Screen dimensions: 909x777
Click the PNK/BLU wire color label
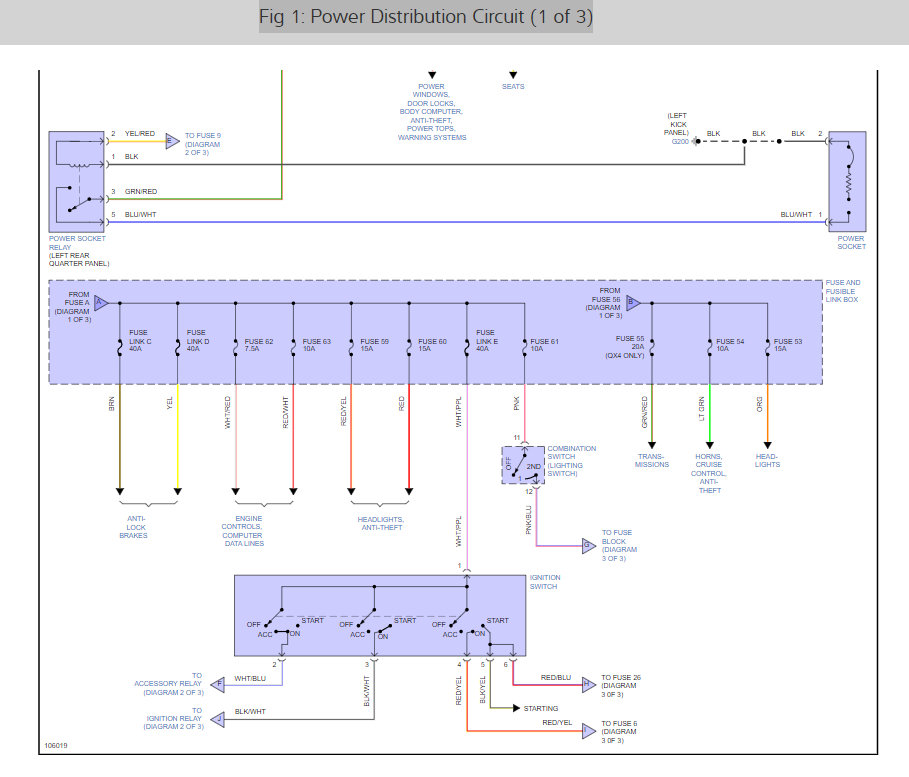point(528,520)
